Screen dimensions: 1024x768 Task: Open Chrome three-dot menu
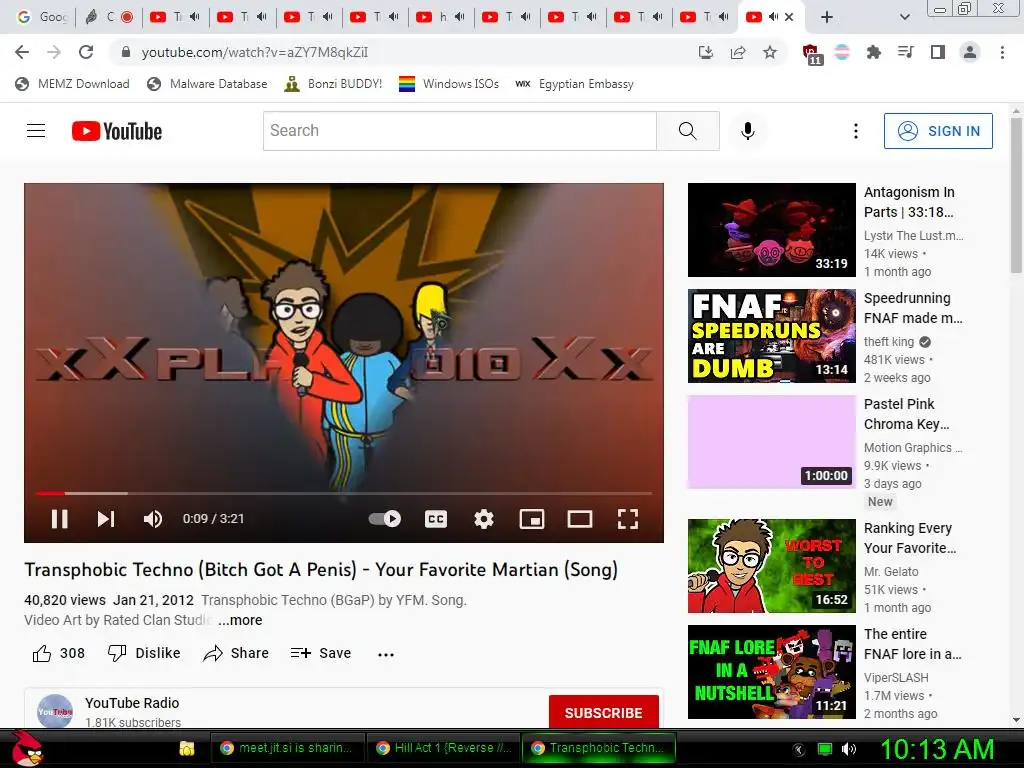(1002, 52)
